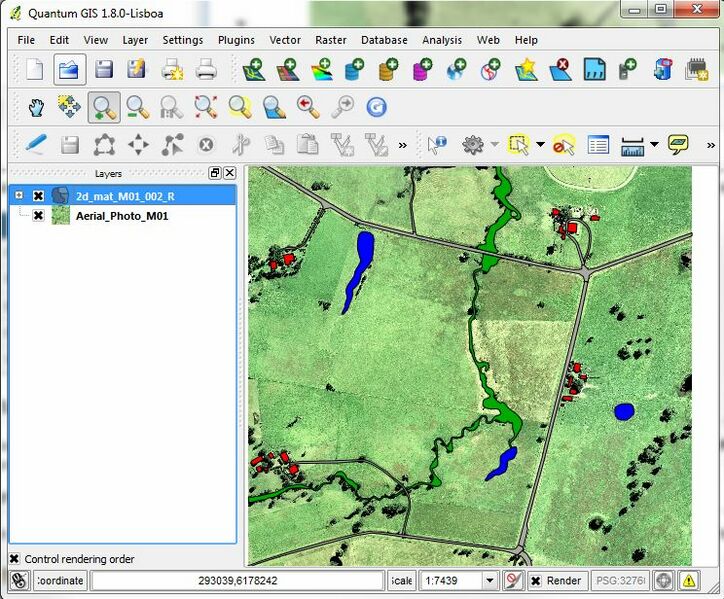Click the Save Project floppy icon
This screenshot has height=599, width=724.
pos(103,69)
